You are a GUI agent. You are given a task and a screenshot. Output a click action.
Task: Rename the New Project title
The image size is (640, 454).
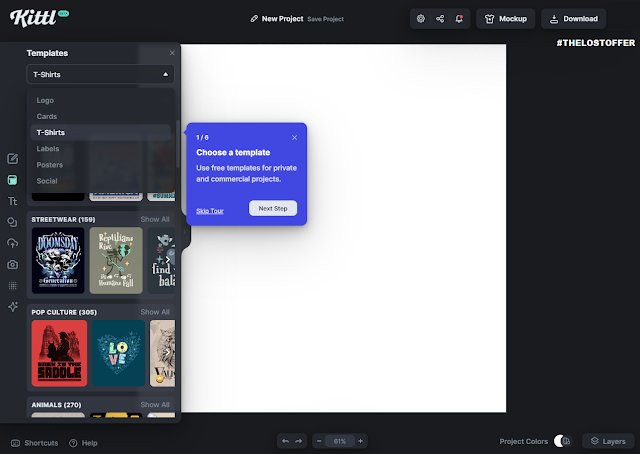pyautogui.click(x=282, y=19)
